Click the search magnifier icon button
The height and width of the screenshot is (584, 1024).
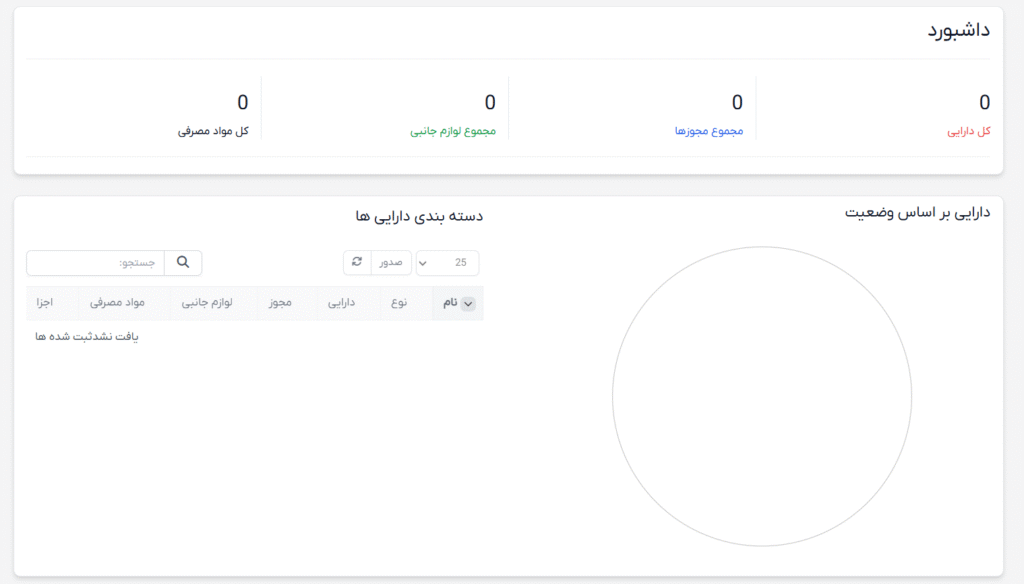tap(183, 263)
